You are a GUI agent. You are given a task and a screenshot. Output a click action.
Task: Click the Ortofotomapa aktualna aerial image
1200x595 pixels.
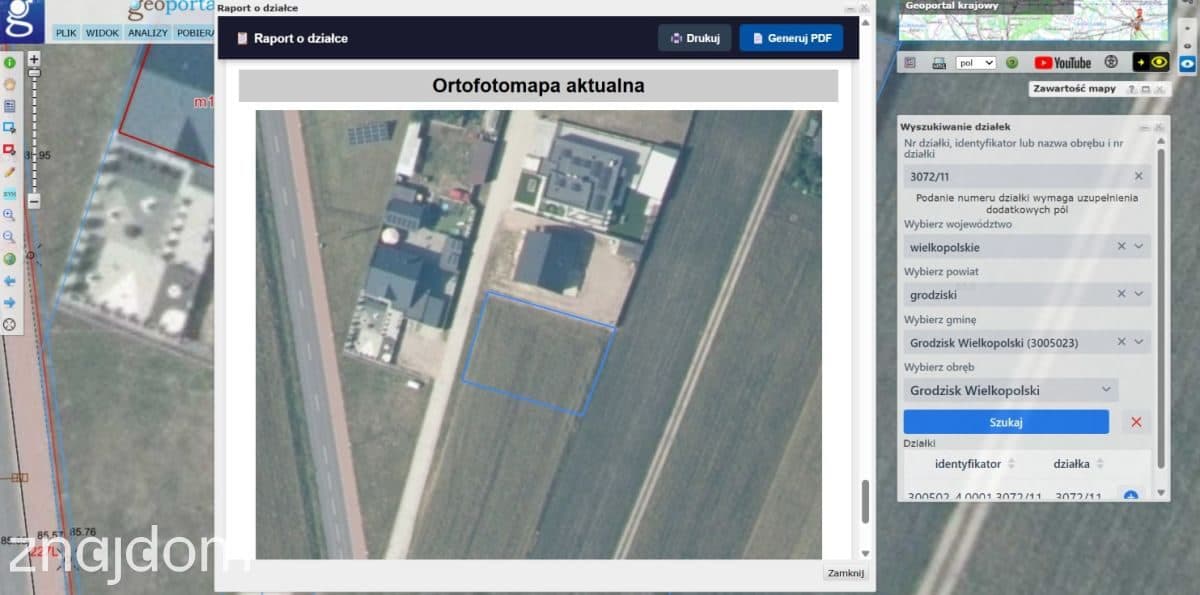(539, 334)
